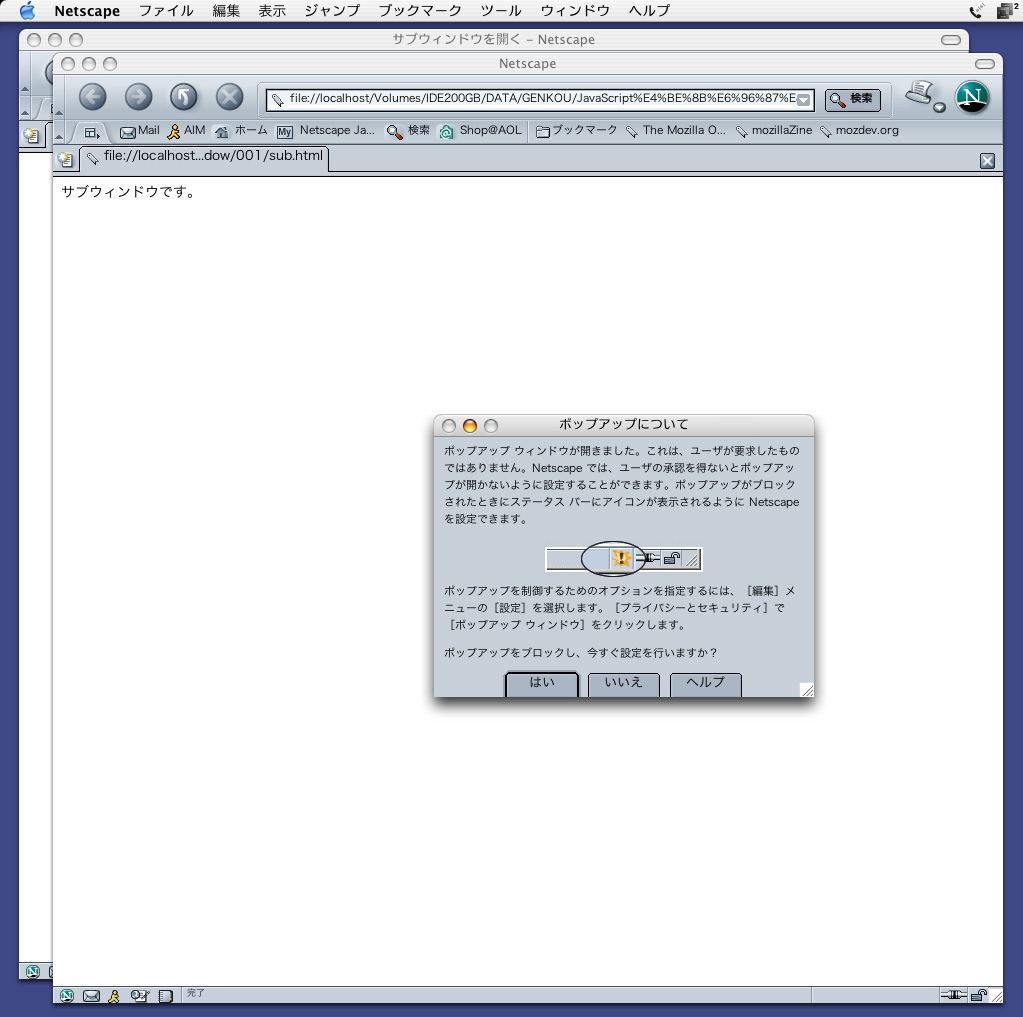1023x1017 pixels.
Task: Click inside the URL address field
Action: point(540,100)
